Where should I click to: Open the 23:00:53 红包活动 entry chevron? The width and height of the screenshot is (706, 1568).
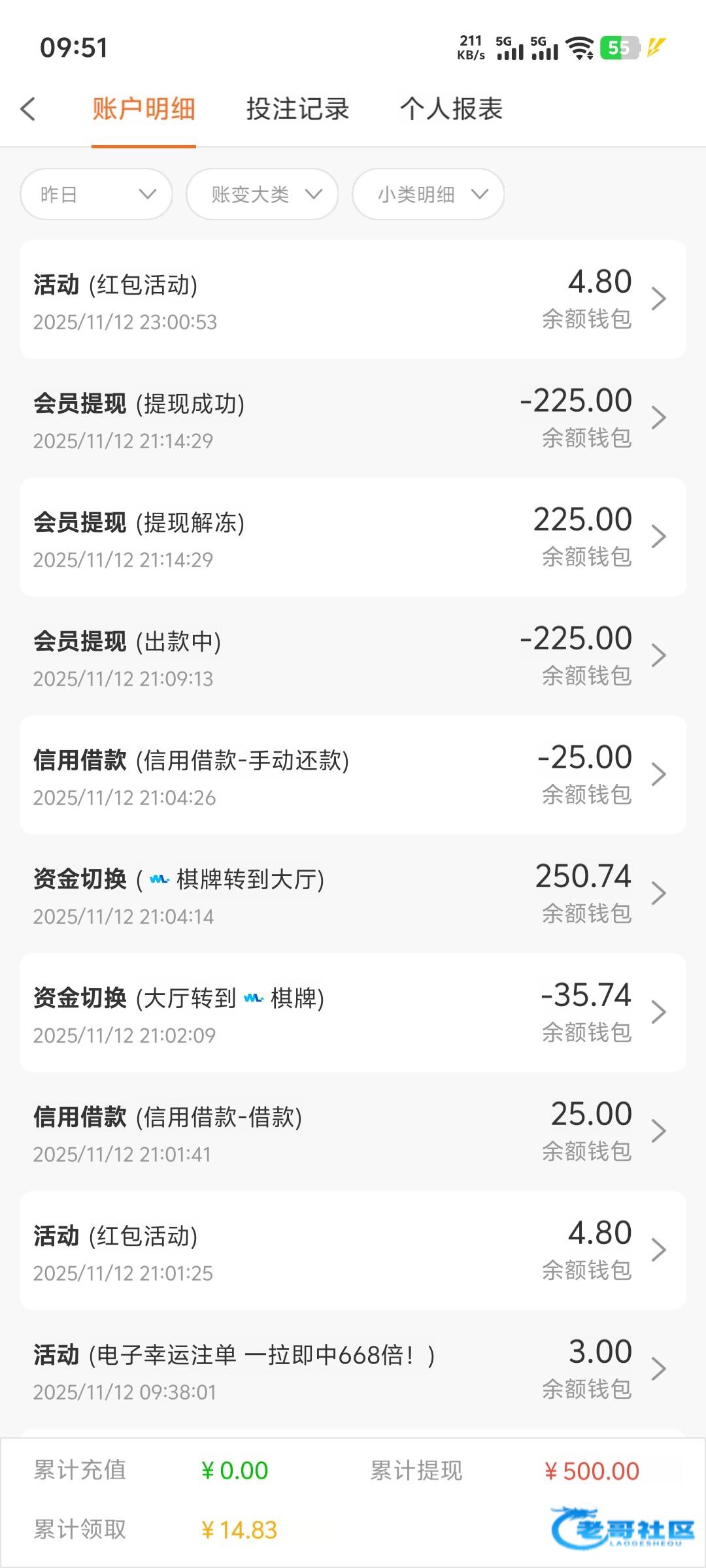(658, 299)
